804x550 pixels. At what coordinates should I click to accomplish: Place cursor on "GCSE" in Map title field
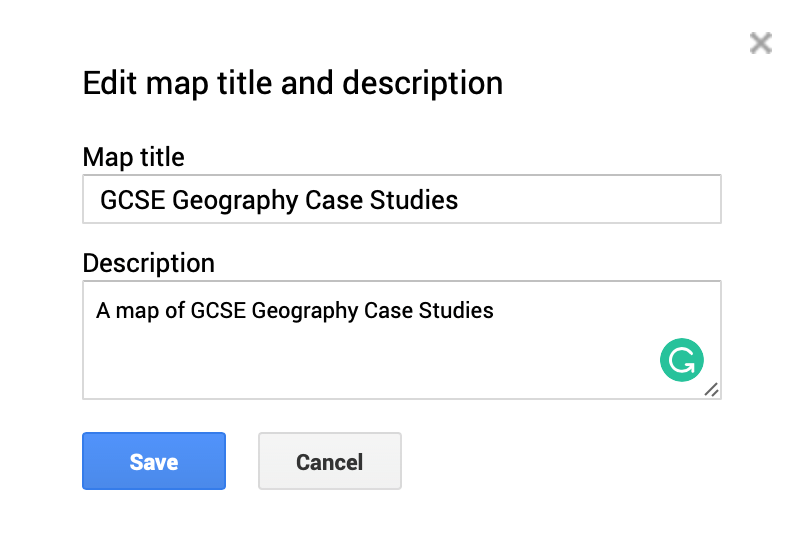point(133,200)
